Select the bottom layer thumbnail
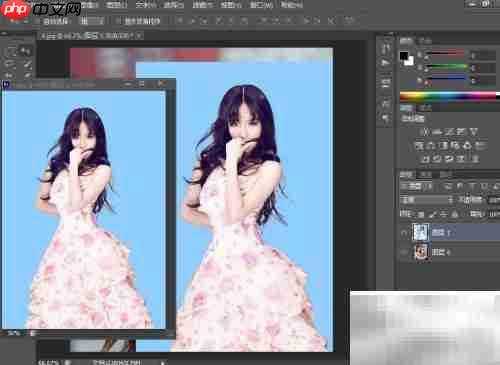Screen dimensions: 500x365 pos(422,252)
